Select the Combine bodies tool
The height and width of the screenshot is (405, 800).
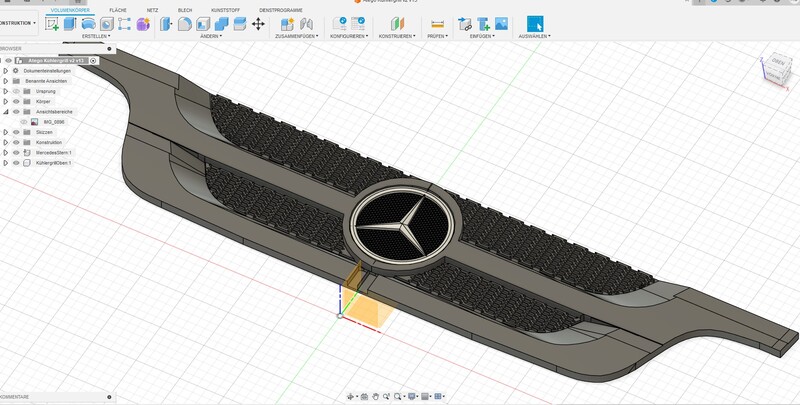(x=221, y=23)
